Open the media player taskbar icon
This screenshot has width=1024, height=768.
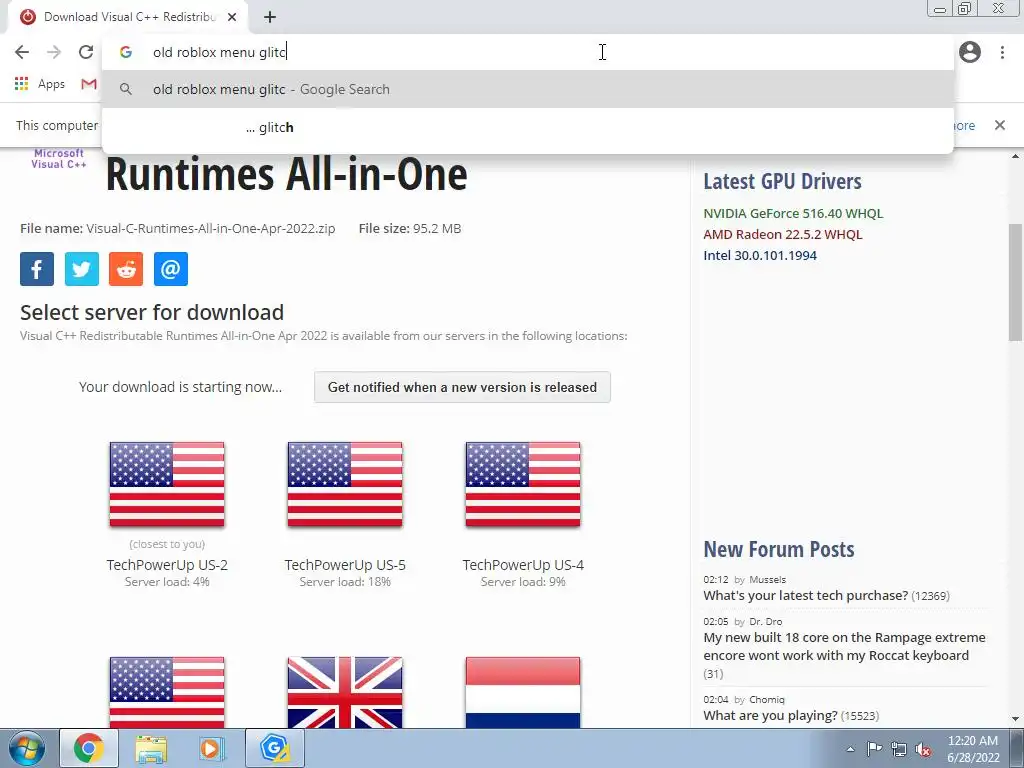(x=212, y=748)
